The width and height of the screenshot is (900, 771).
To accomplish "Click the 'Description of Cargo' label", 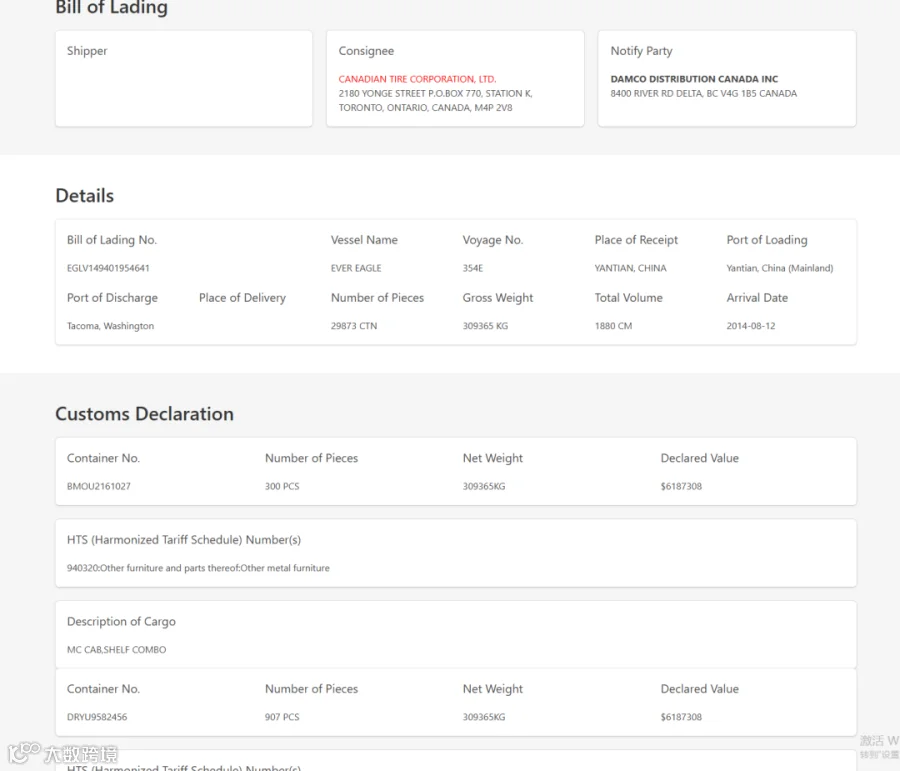I will (121, 622).
